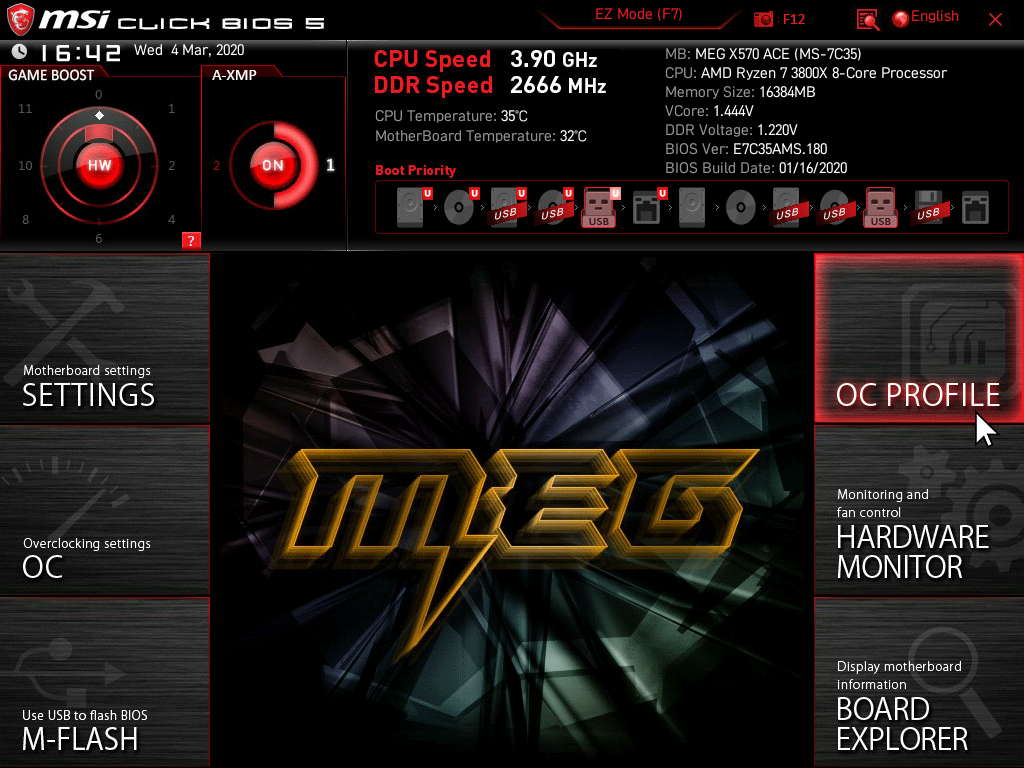Click BIOS Build Date: 01/16/2020

756,168
